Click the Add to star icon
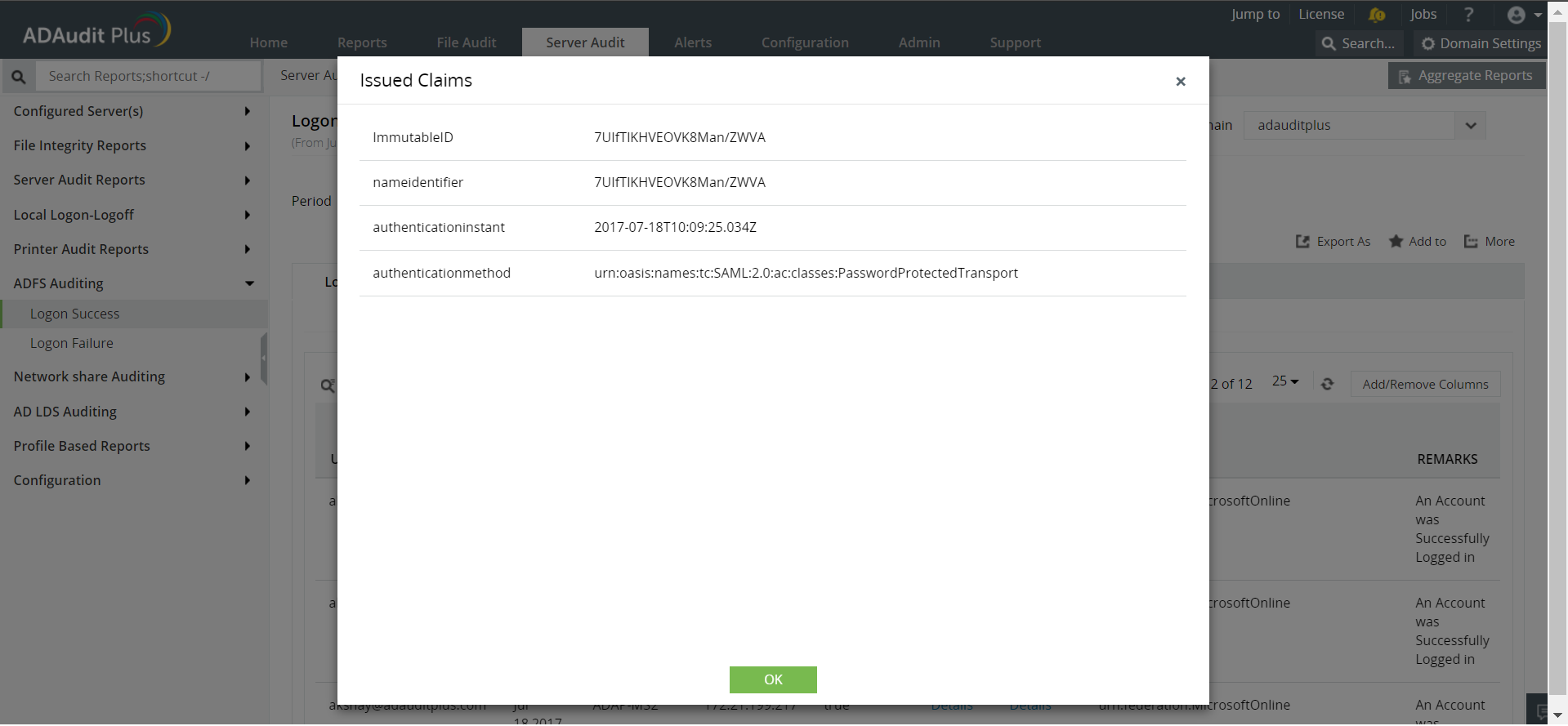Image resolution: width=1568 pixels, height=726 pixels. [1396, 242]
